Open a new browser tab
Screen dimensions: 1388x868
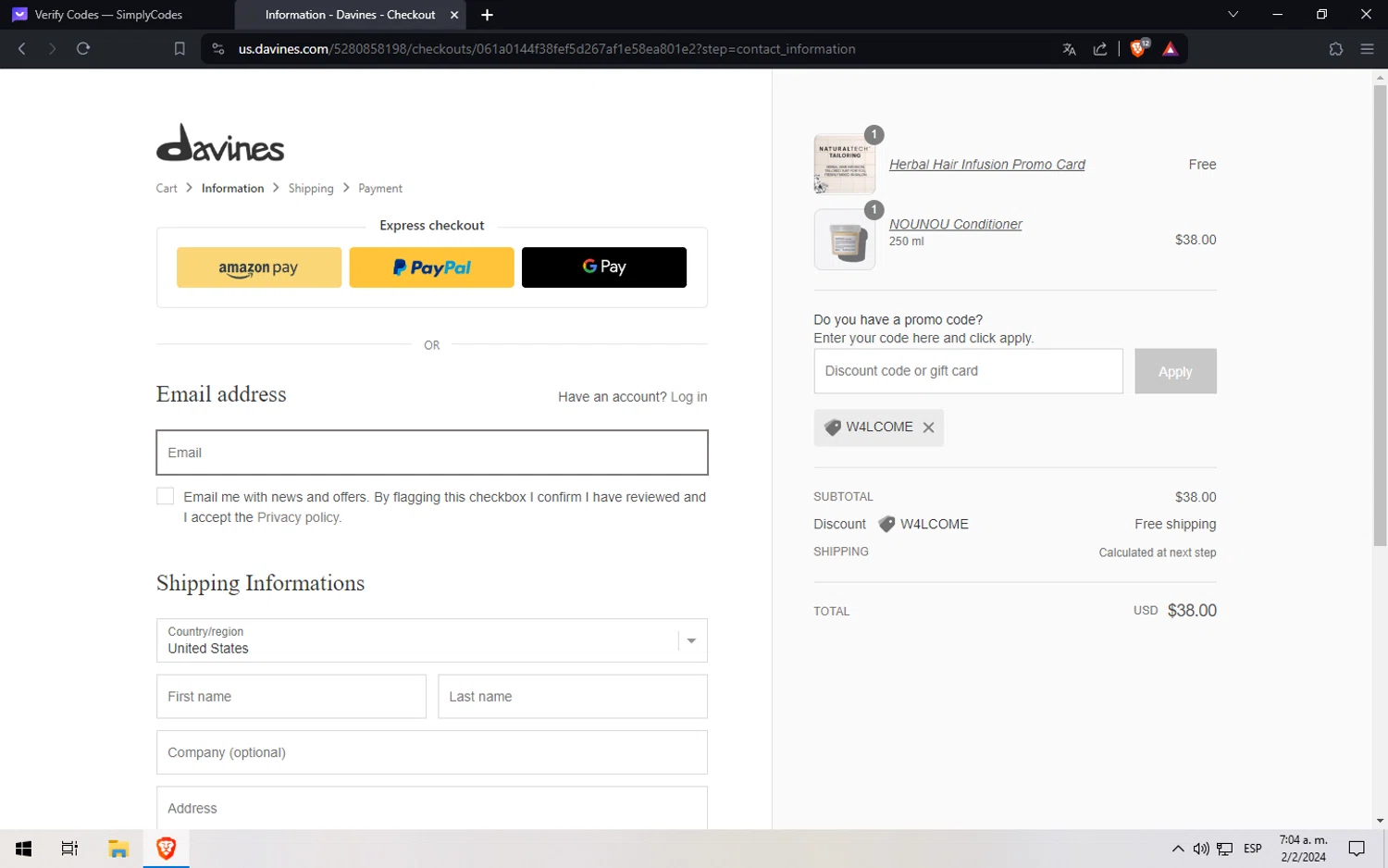click(488, 15)
